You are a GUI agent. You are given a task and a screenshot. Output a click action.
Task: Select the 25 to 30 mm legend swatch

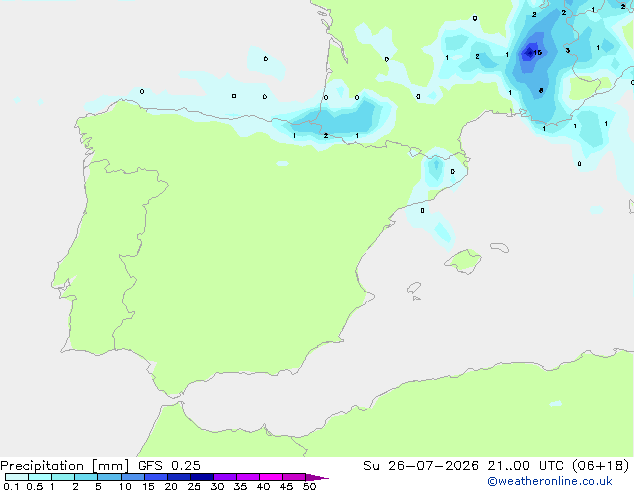202,477
